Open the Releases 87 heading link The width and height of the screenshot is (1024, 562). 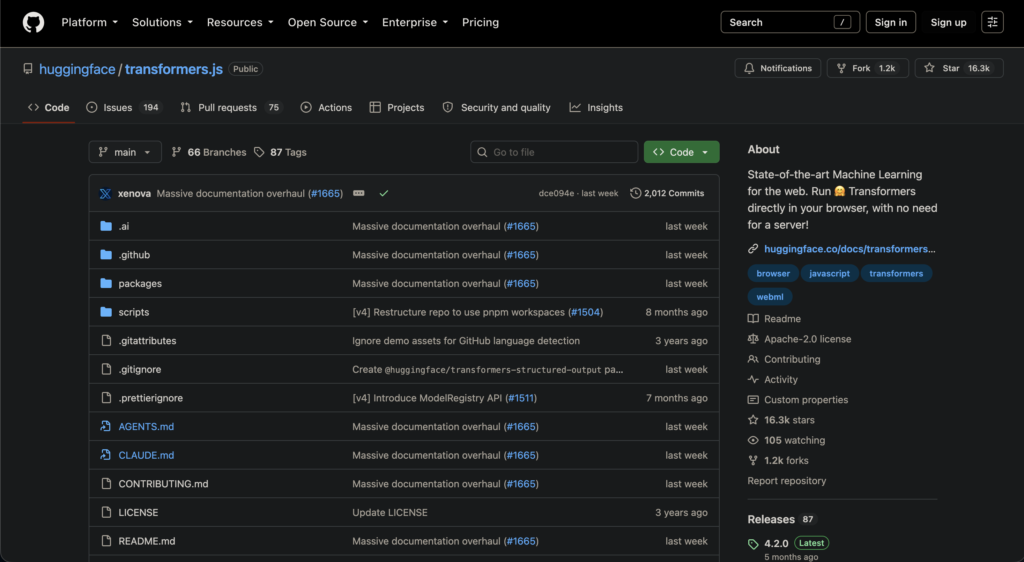coord(780,520)
